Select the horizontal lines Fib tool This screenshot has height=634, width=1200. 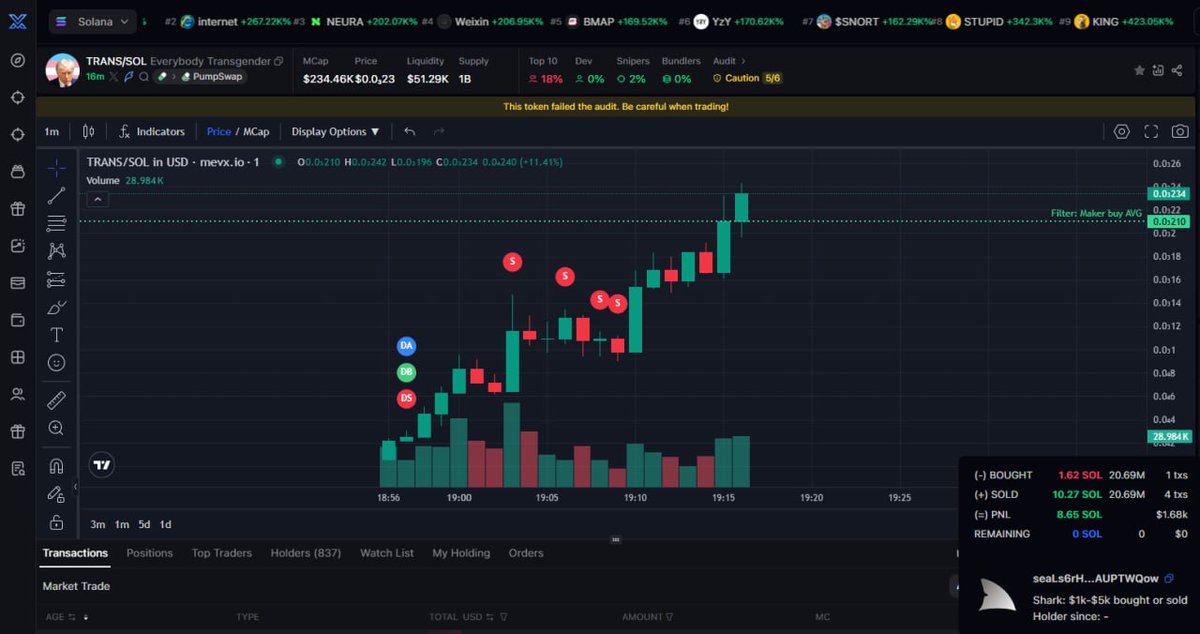click(56, 223)
